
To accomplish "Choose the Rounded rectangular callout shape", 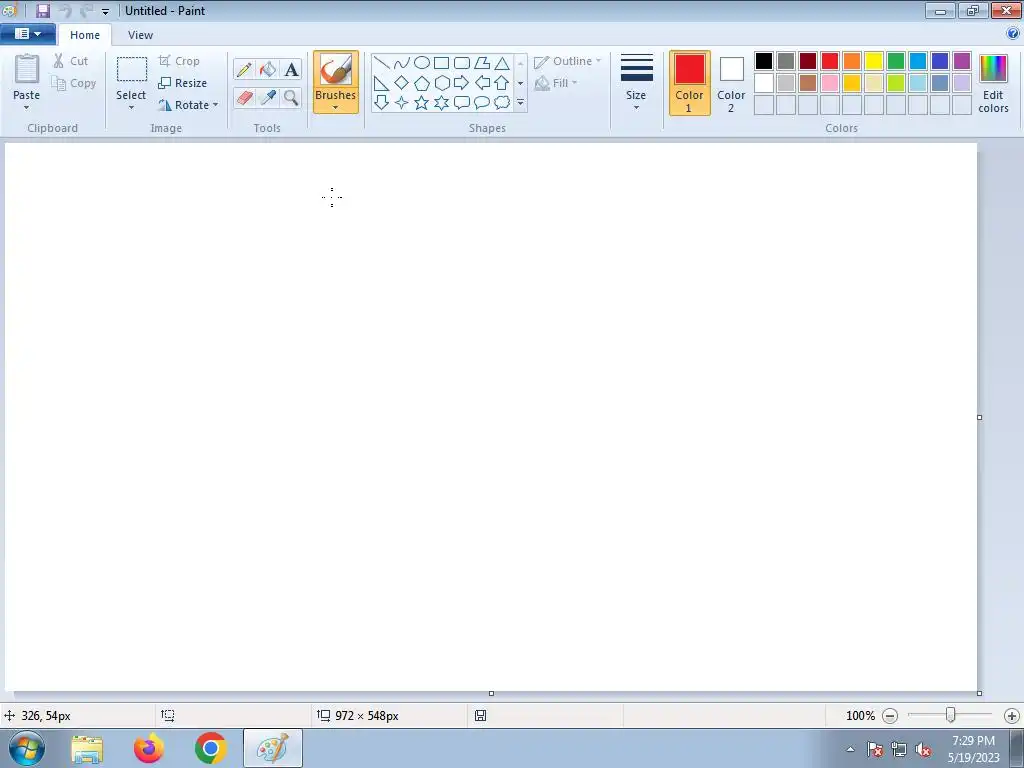I will pos(462,103).
